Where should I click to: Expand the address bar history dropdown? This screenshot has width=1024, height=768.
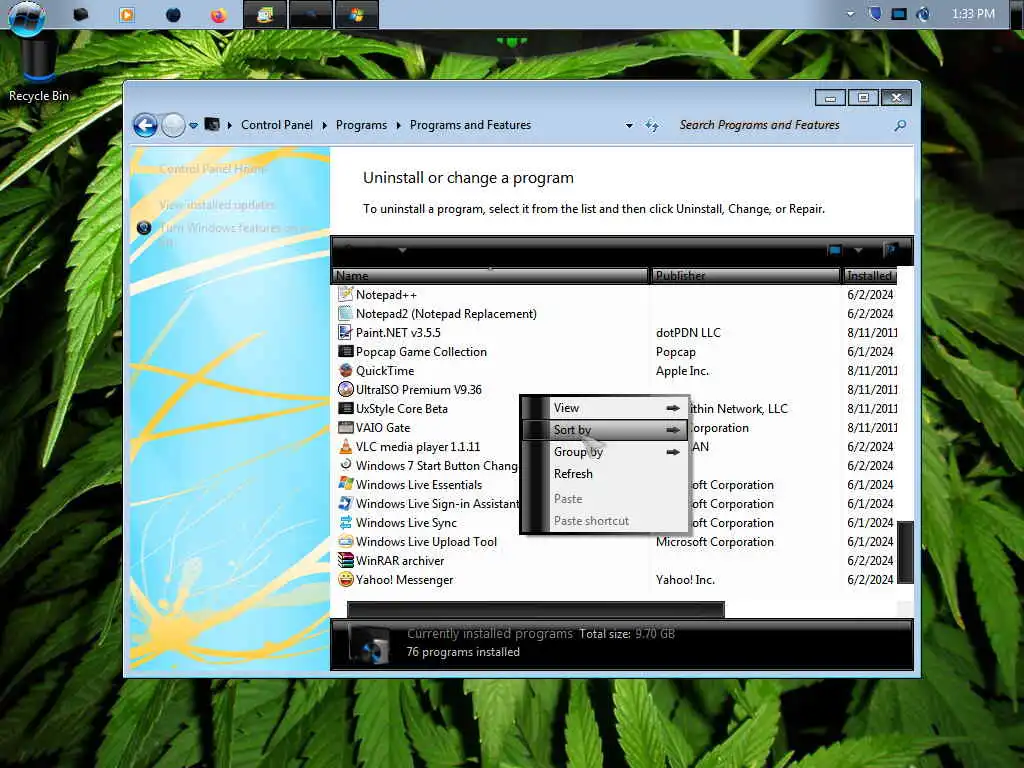pos(629,125)
